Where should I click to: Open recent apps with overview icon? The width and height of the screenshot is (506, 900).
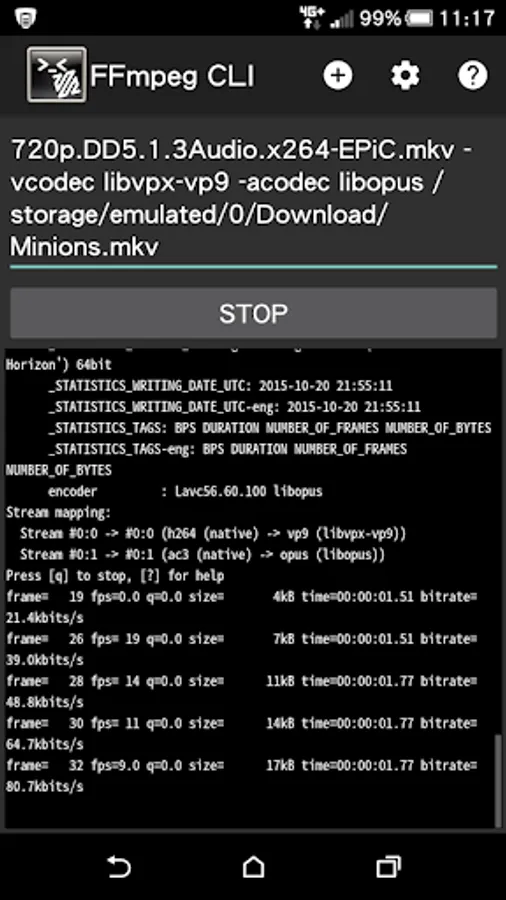[x=388, y=866]
